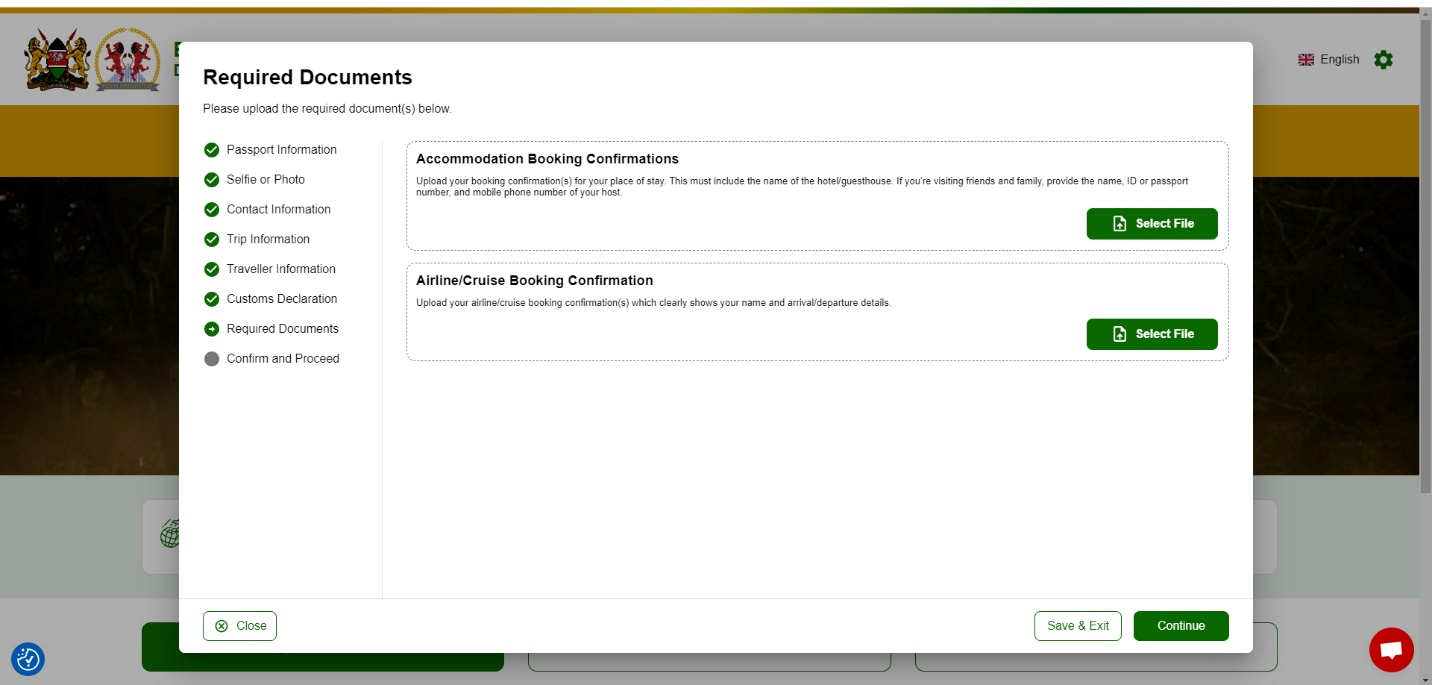Click the Save & Exit button

pyautogui.click(x=1077, y=626)
